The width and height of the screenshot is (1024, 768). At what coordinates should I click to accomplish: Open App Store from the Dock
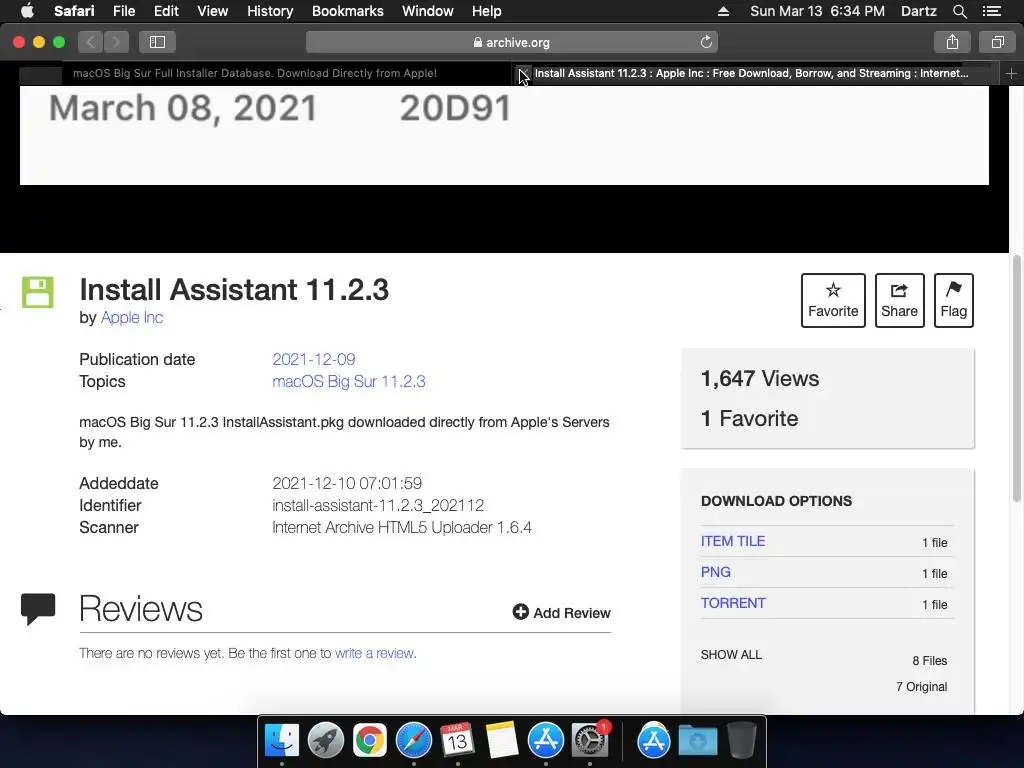coord(545,741)
